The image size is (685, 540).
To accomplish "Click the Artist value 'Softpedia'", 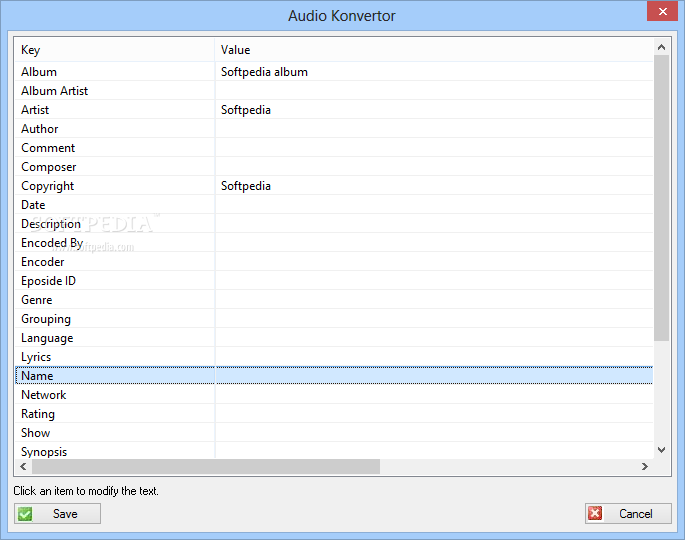I will click(246, 110).
